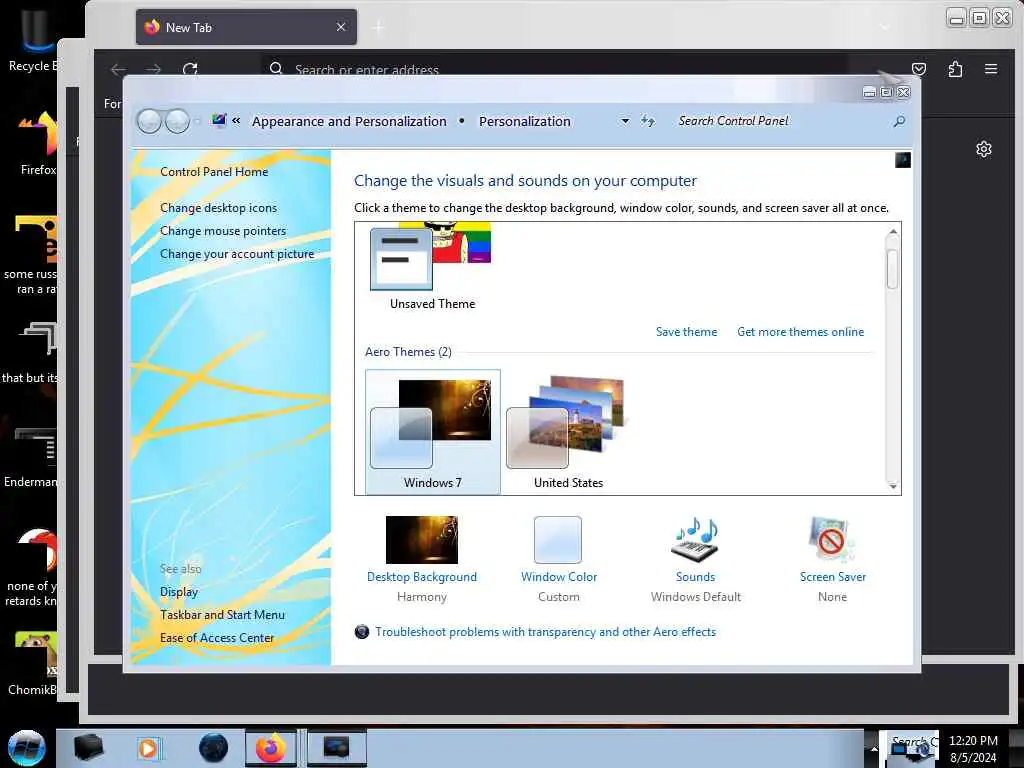This screenshot has width=1024, height=768.
Task: Open the dark globe taskbar icon
Action: pyautogui.click(x=214, y=748)
